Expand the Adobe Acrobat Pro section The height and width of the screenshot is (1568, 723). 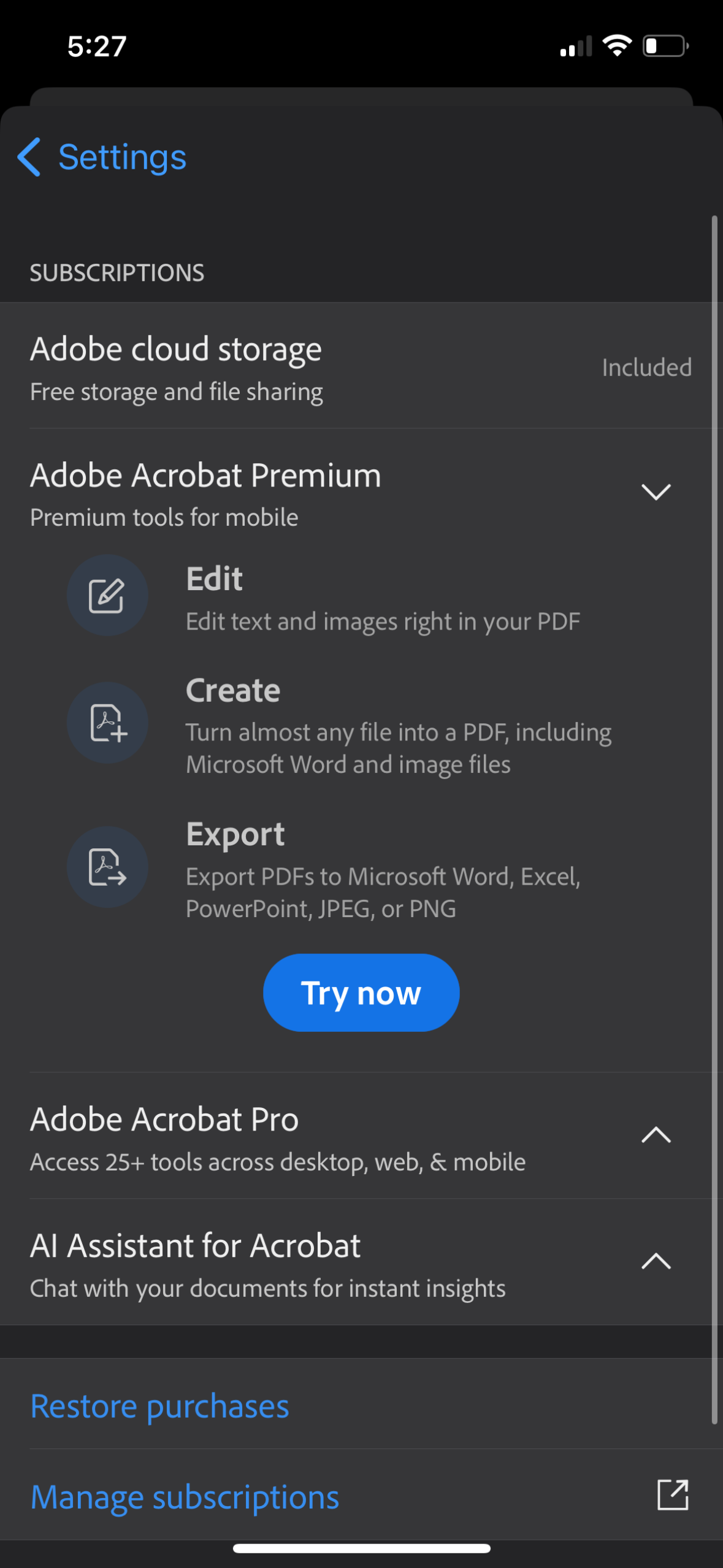pos(656,1135)
